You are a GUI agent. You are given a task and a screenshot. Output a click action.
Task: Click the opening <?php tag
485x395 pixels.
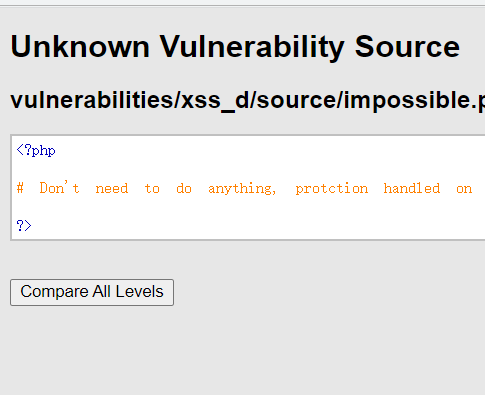36,151
